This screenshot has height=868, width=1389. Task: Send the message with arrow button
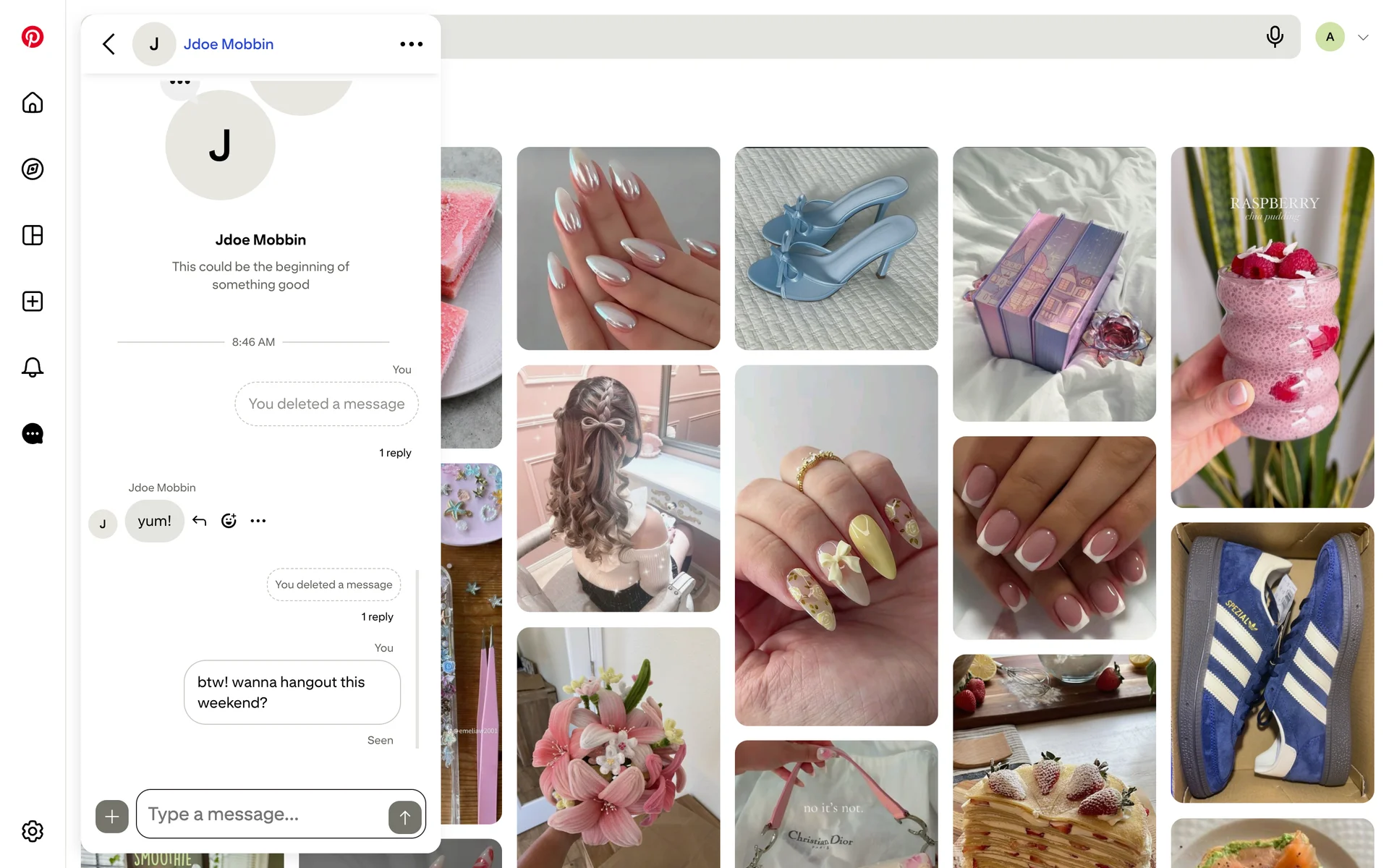[404, 817]
